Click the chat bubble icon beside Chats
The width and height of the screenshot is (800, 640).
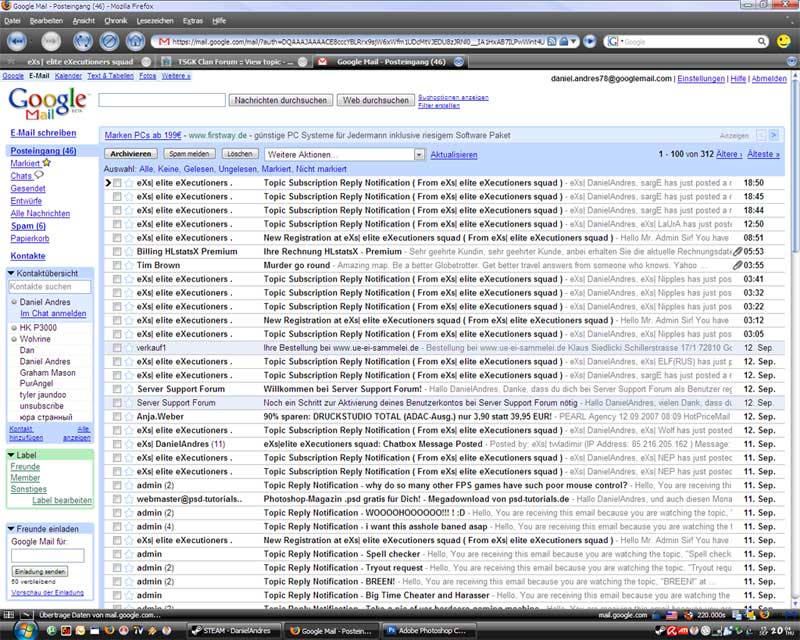(x=39, y=176)
